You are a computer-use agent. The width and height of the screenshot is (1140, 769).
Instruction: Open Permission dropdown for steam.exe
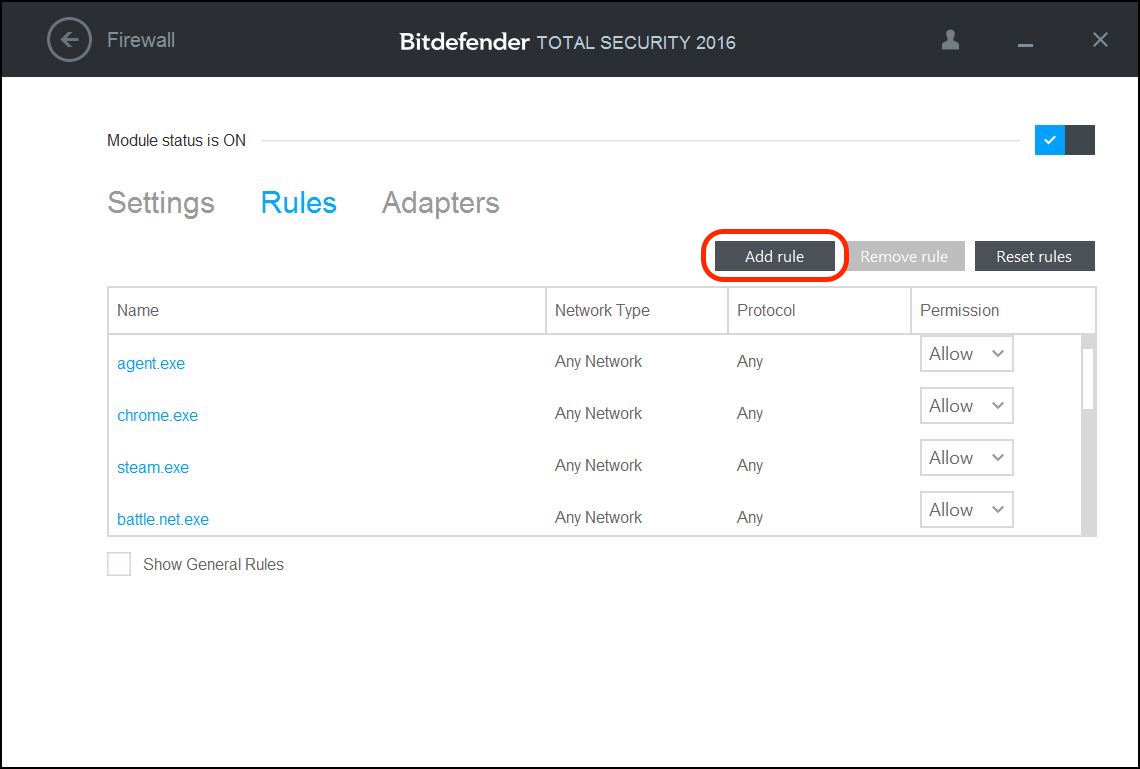966,458
